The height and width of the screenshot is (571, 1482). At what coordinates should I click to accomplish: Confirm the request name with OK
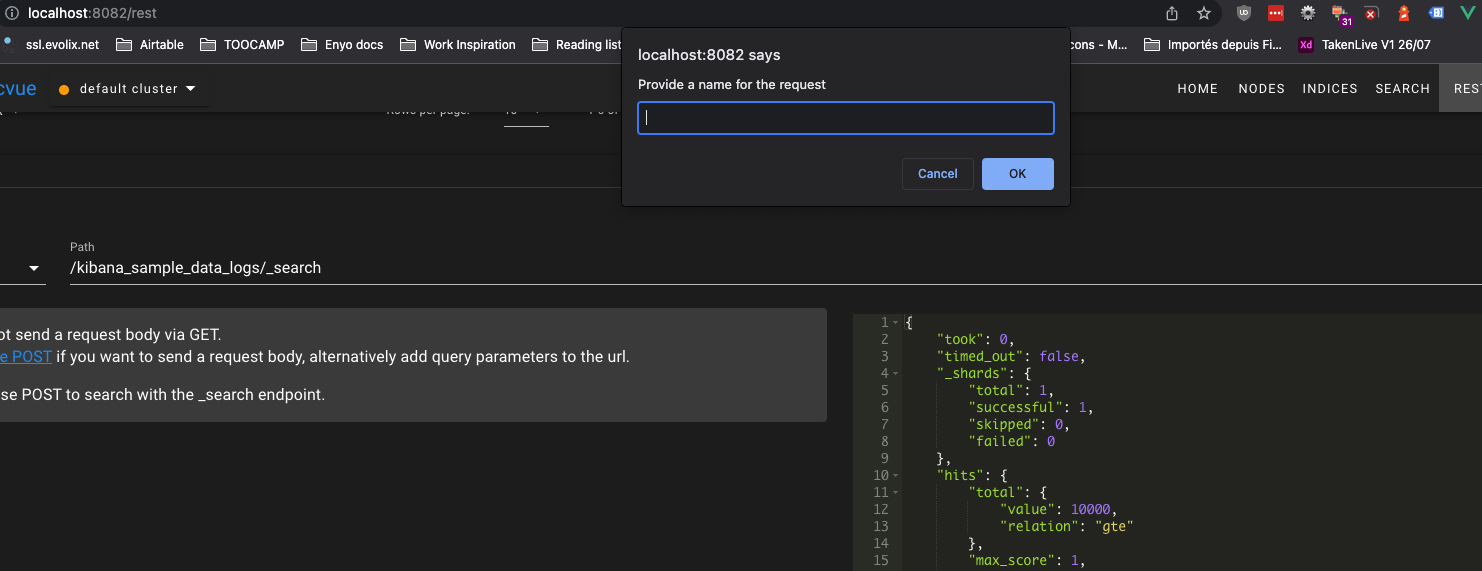1017,174
